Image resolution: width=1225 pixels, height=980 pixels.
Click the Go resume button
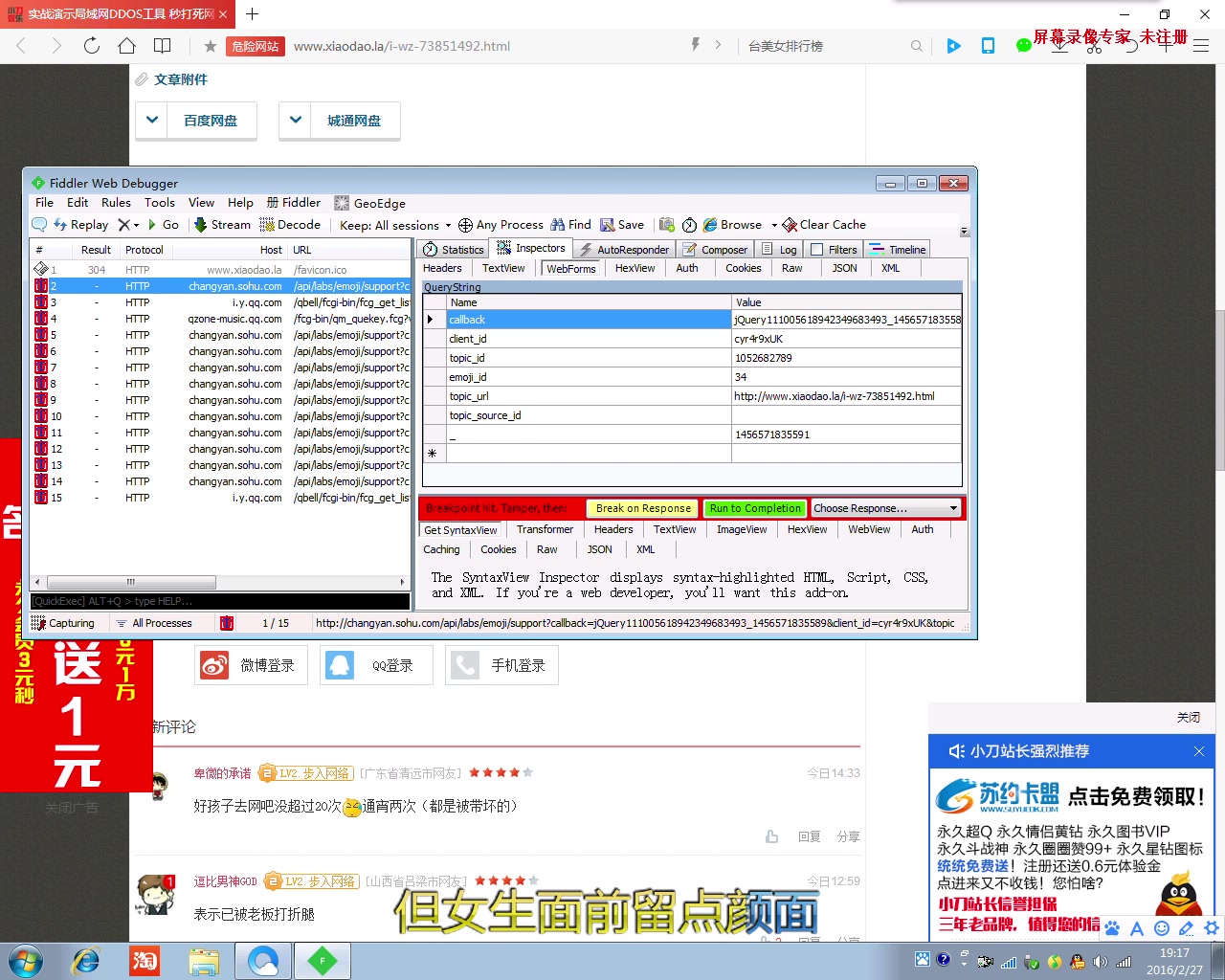pyautogui.click(x=164, y=225)
